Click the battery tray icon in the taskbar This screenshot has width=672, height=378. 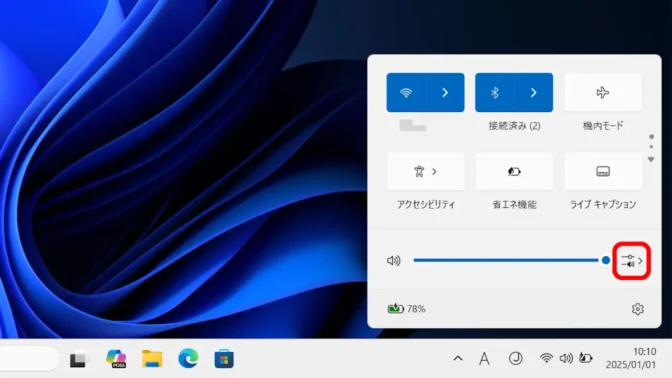(585, 358)
